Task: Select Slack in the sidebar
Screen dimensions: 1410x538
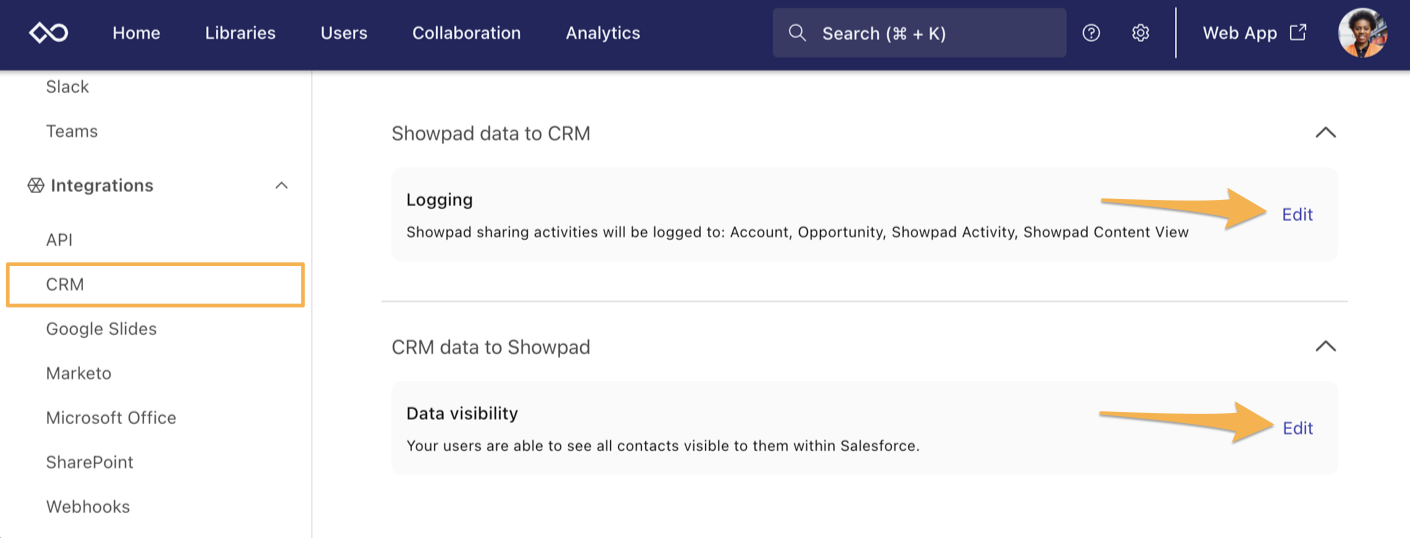Action: [67, 87]
